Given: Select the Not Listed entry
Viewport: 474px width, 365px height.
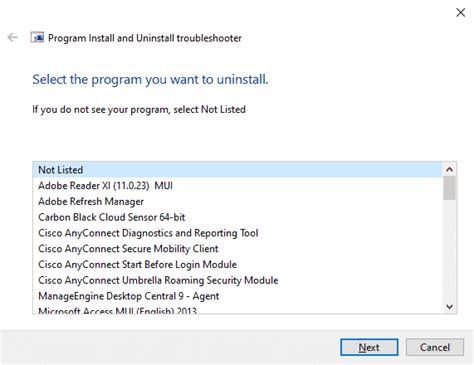Looking at the screenshot, I should tap(237, 170).
